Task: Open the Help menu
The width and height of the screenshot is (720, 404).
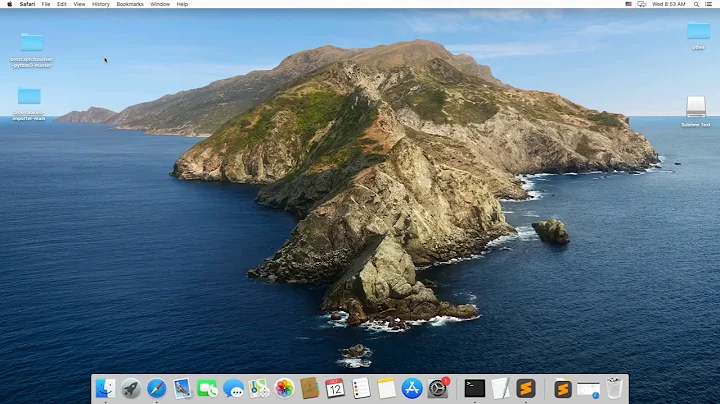Action: [x=182, y=4]
